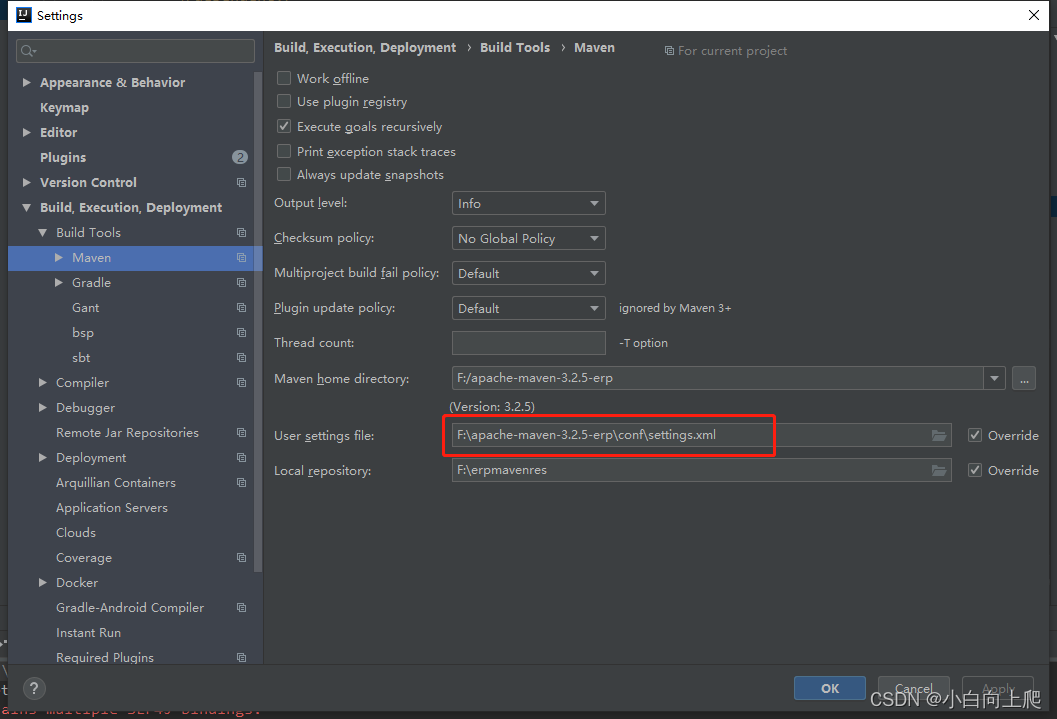Click the project-level icon beside Compiler

[x=241, y=382]
